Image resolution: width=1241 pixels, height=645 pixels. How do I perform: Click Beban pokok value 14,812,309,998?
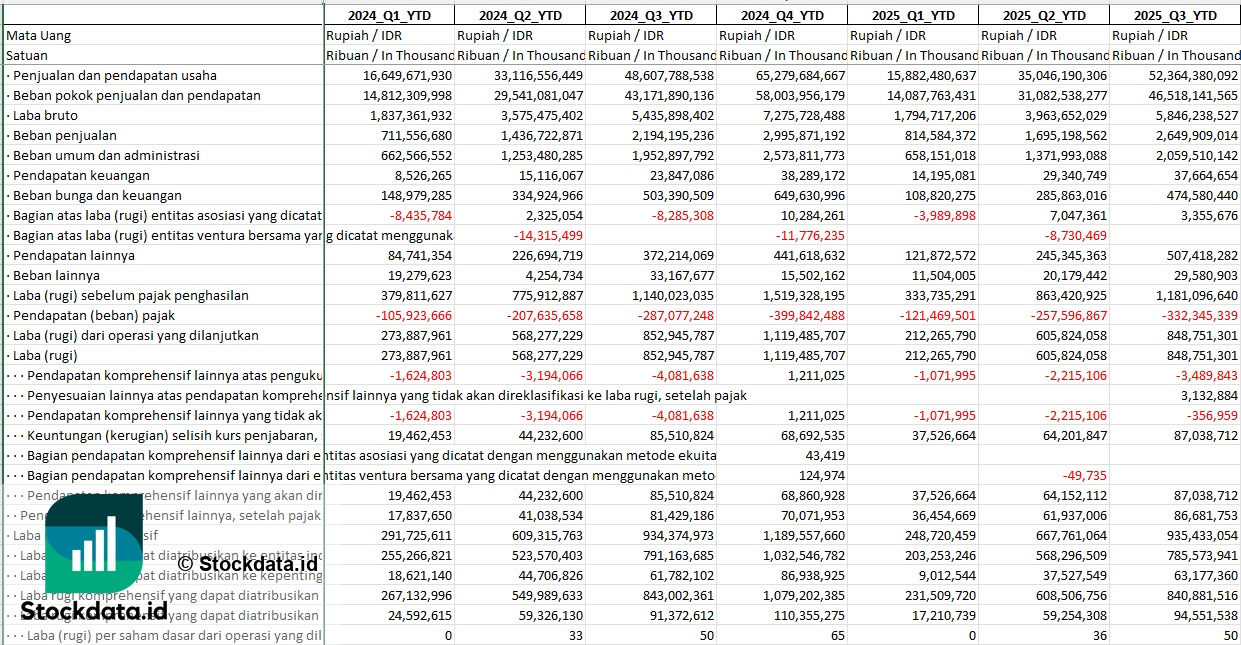pyautogui.click(x=407, y=95)
